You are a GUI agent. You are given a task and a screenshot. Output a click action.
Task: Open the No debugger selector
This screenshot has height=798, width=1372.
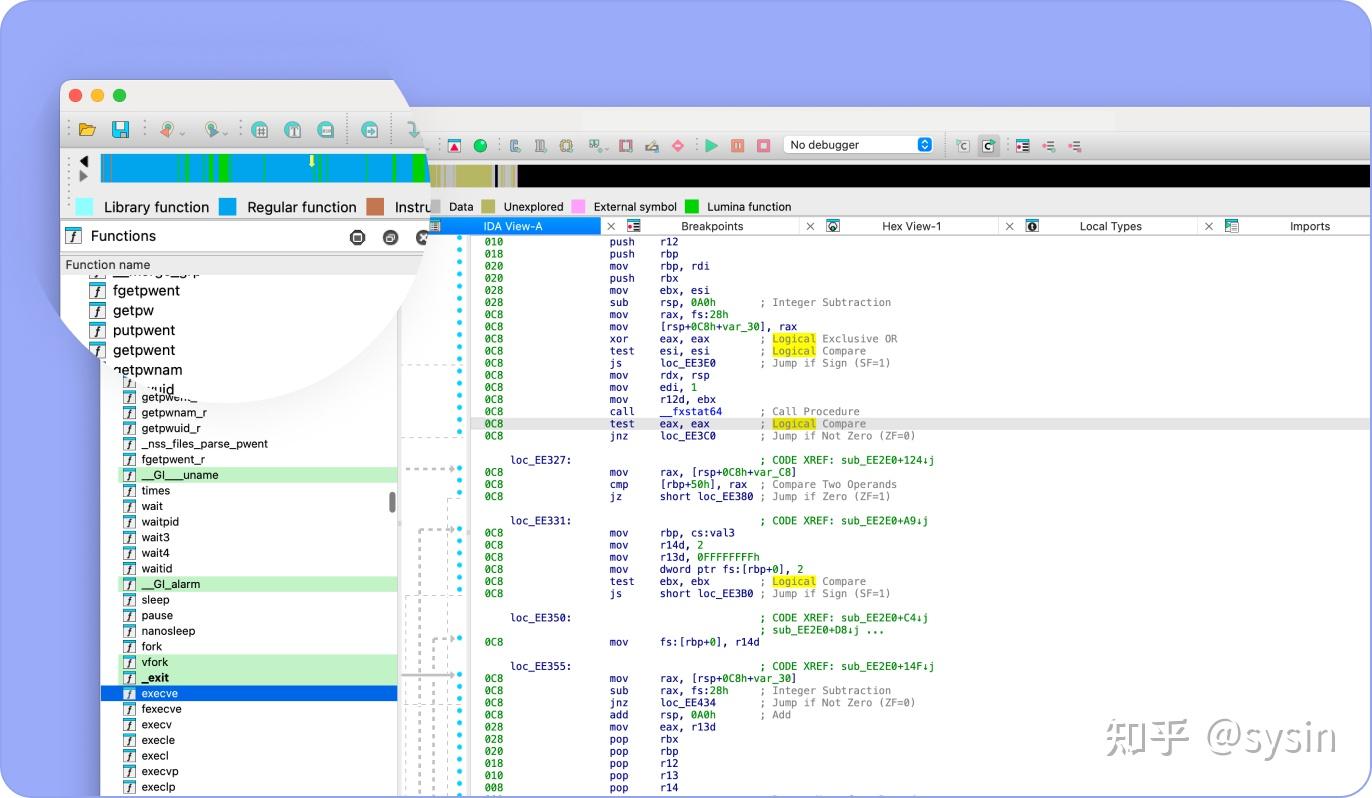(859, 144)
